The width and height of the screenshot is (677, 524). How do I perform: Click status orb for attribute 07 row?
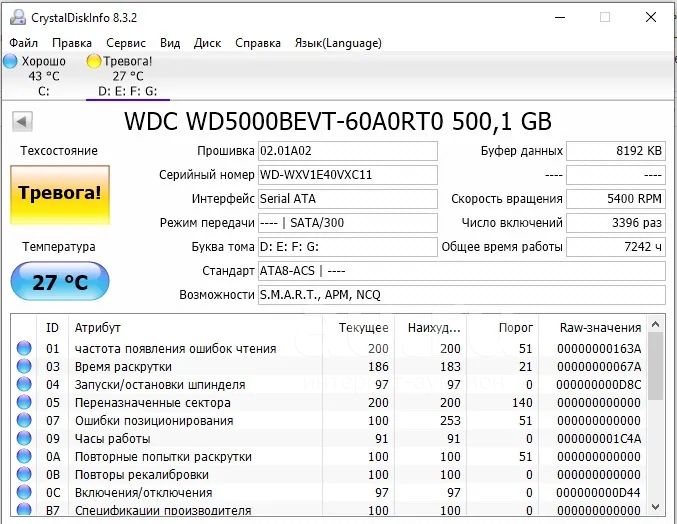point(24,420)
